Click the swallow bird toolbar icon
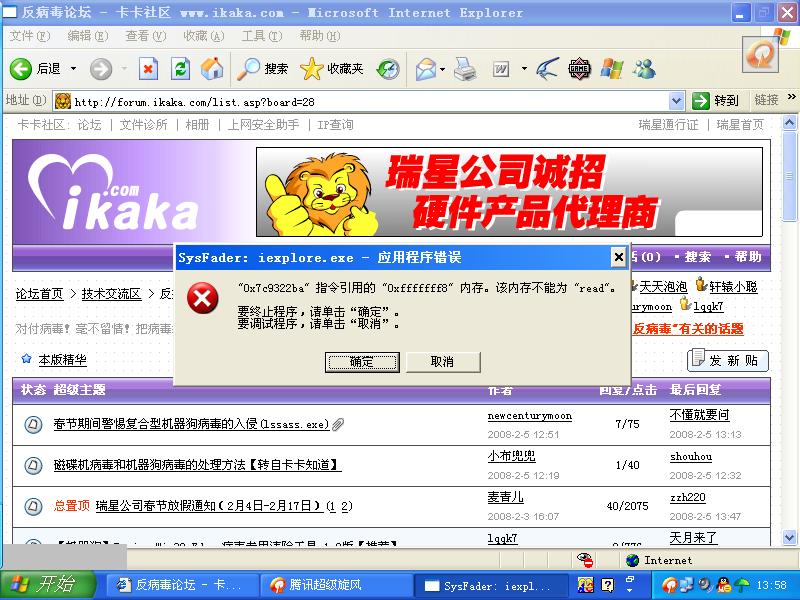800x600 pixels. point(547,68)
